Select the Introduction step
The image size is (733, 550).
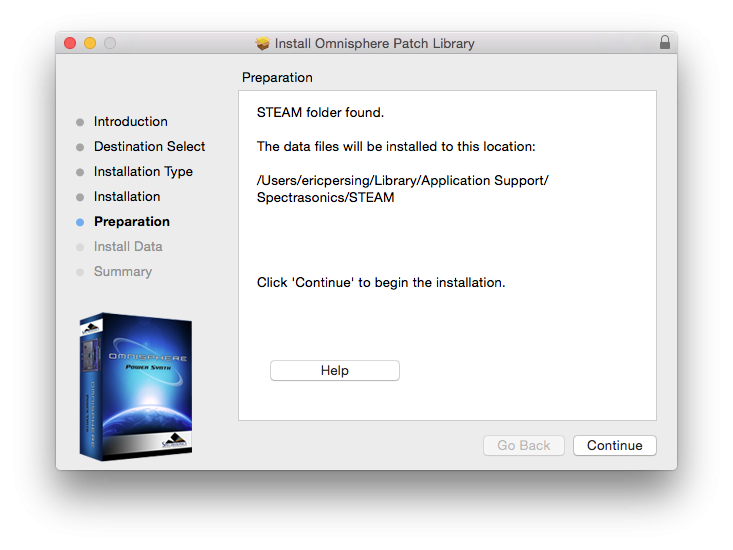point(130,121)
